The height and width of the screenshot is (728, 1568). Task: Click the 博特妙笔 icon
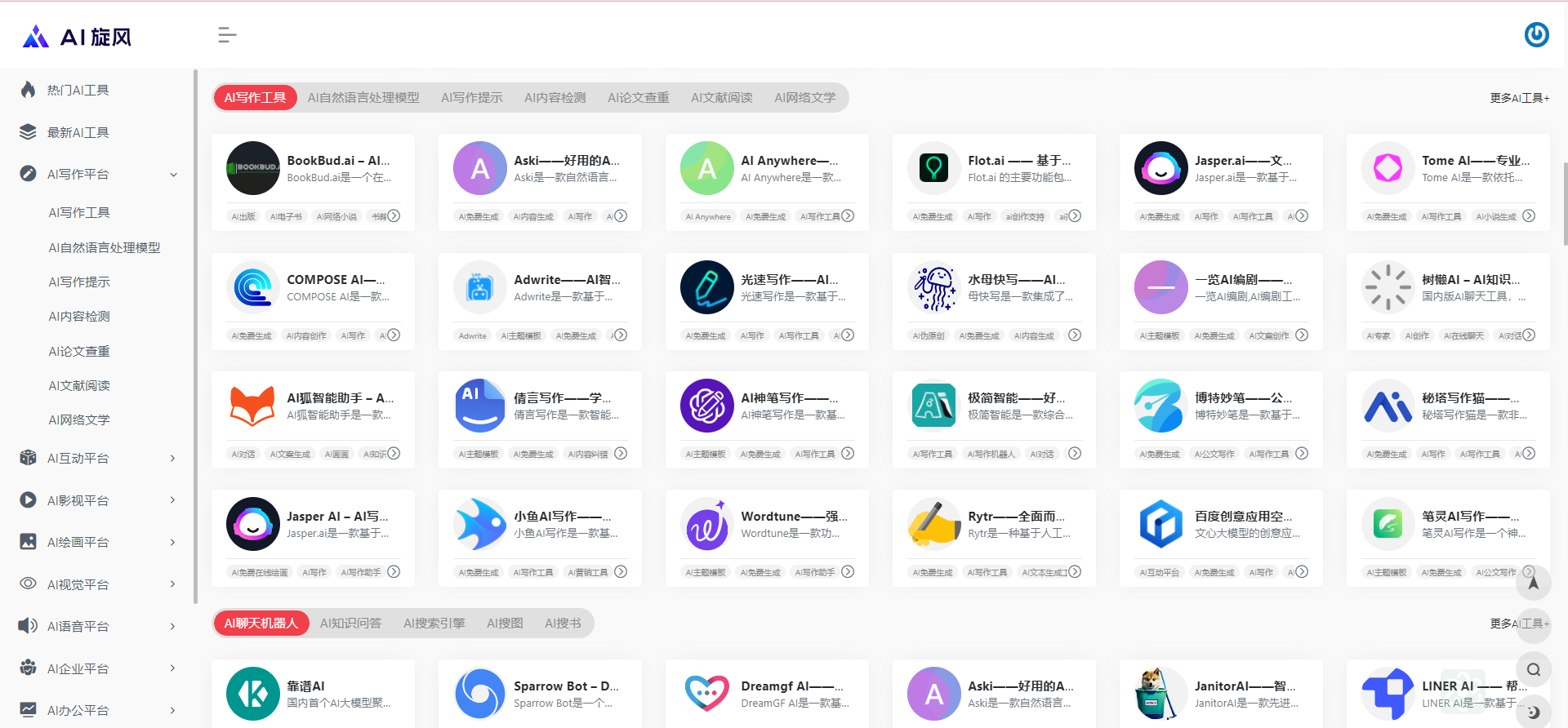pyautogui.click(x=1161, y=406)
